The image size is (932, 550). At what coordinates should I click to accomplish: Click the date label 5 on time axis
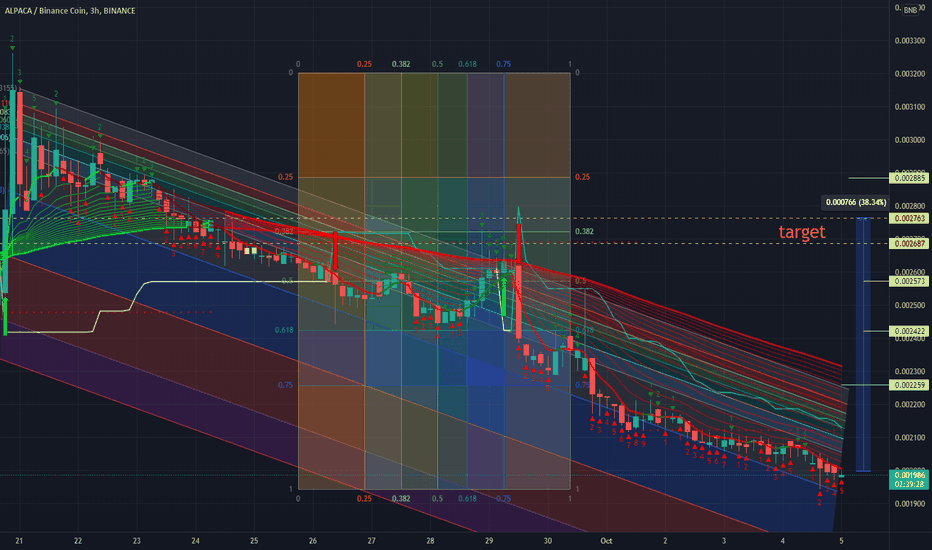point(841,540)
